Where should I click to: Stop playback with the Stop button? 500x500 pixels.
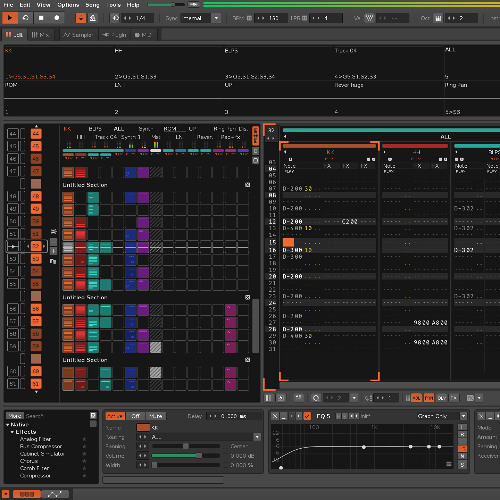[41, 18]
